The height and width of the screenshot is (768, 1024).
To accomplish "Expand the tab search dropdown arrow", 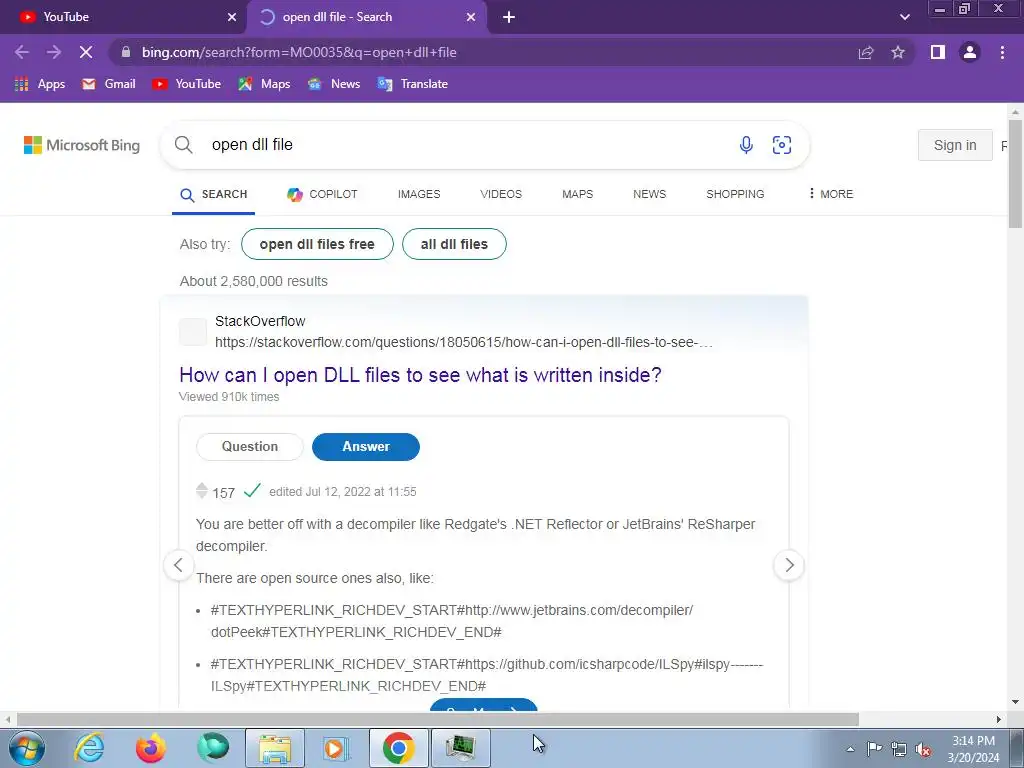I will pyautogui.click(x=904, y=17).
